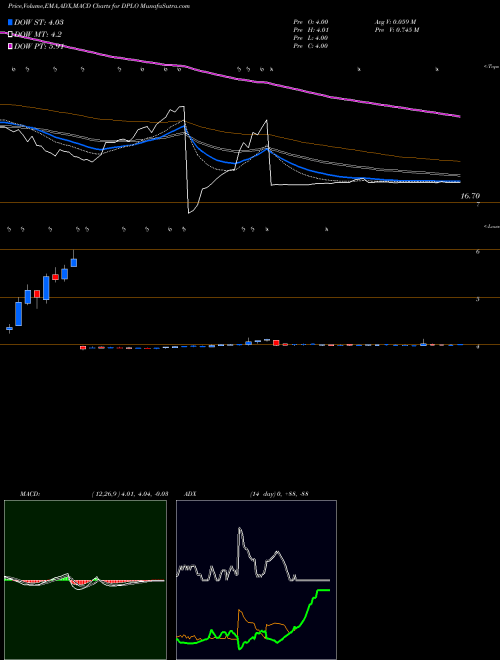Click the blue DOW ST legend swatch
The width and height of the screenshot is (500, 660).
pyautogui.click(x=10, y=22)
